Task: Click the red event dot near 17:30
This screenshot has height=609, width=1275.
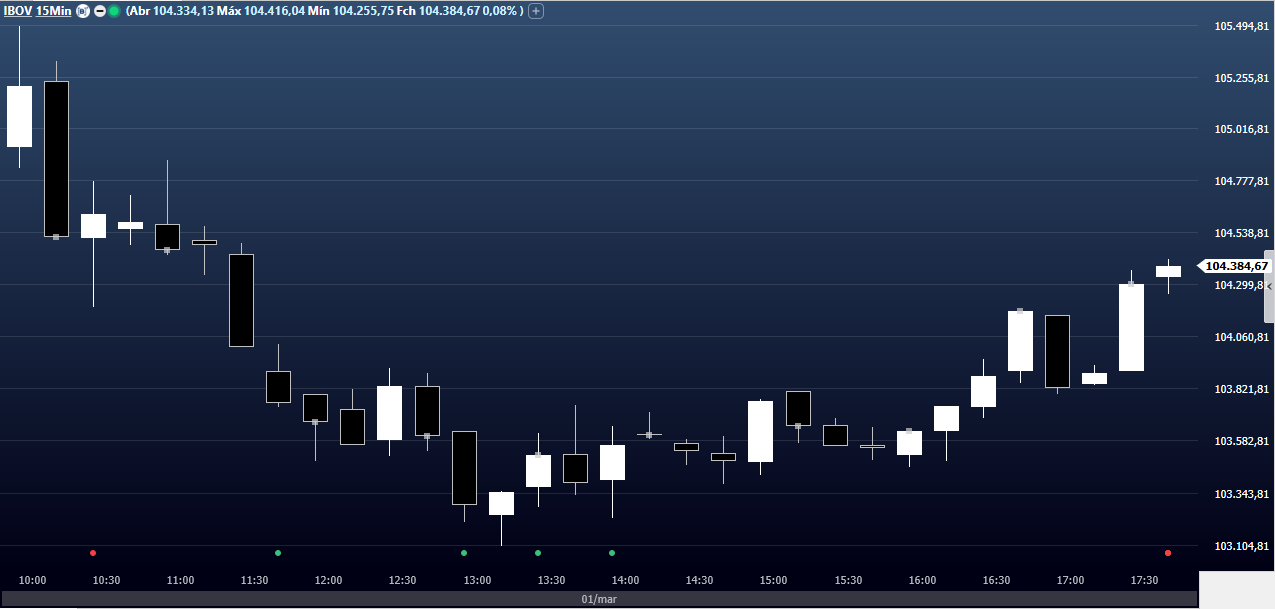Action: pos(1168,553)
